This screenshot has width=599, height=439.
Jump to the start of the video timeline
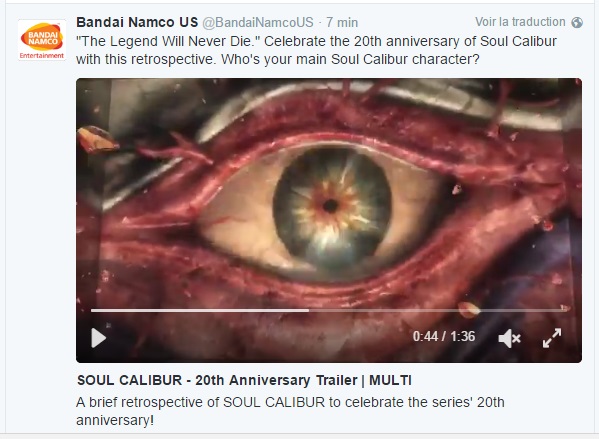(x=92, y=310)
